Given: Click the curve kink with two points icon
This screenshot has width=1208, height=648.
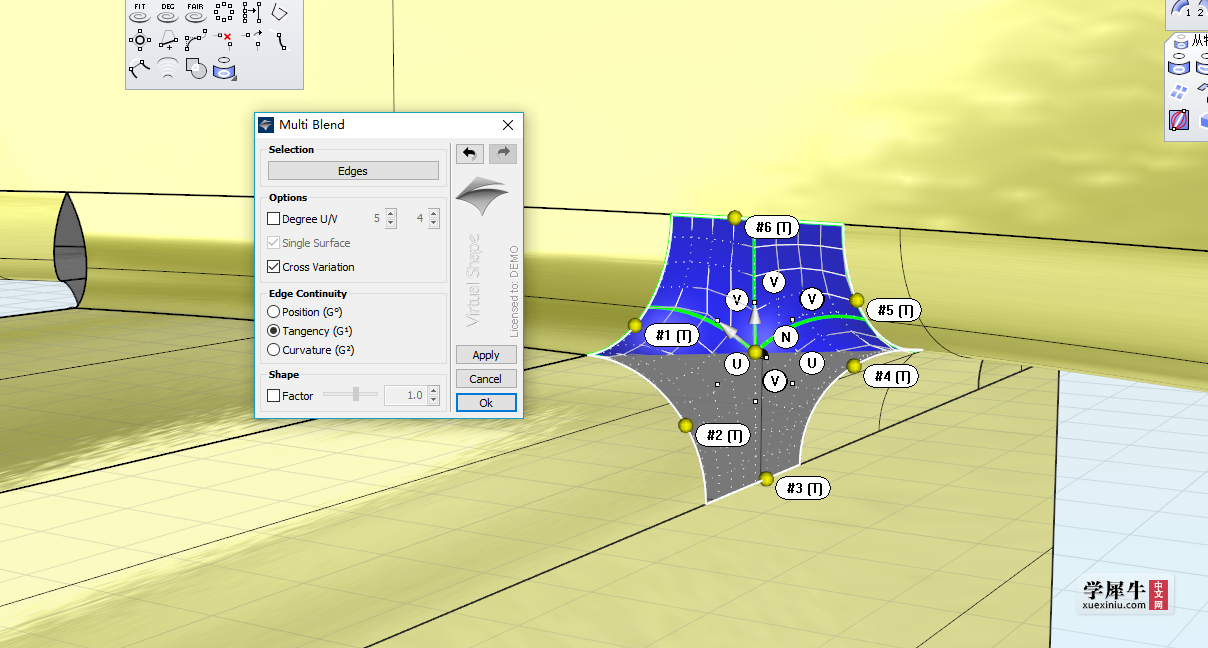Looking at the screenshot, I should pos(139,69).
